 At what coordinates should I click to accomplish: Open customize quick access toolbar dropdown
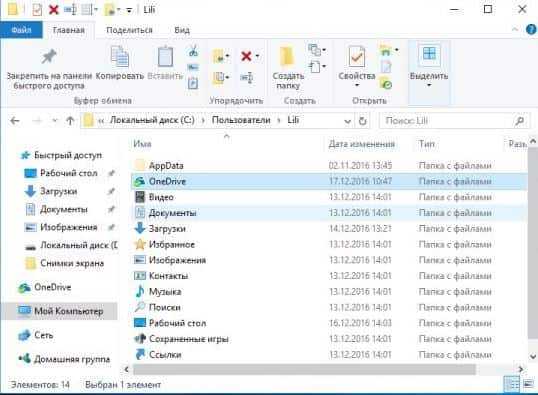click(129, 11)
